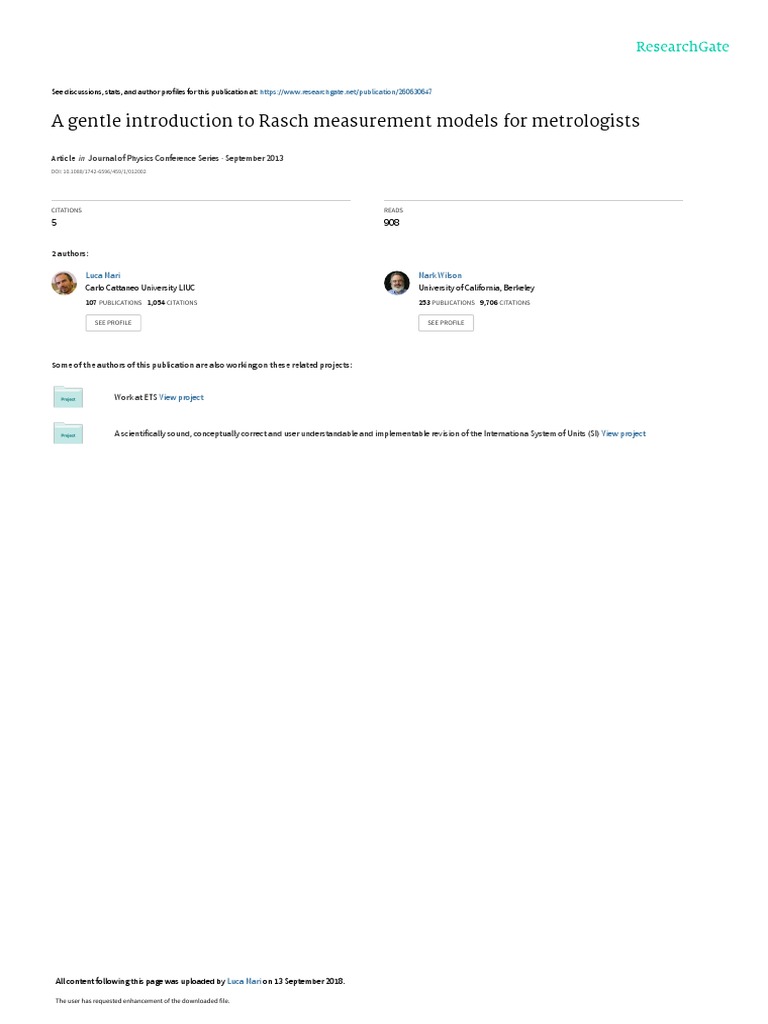Click Mark Wilson's profile photo
The width and height of the screenshot is (768, 1024).
[x=396, y=283]
